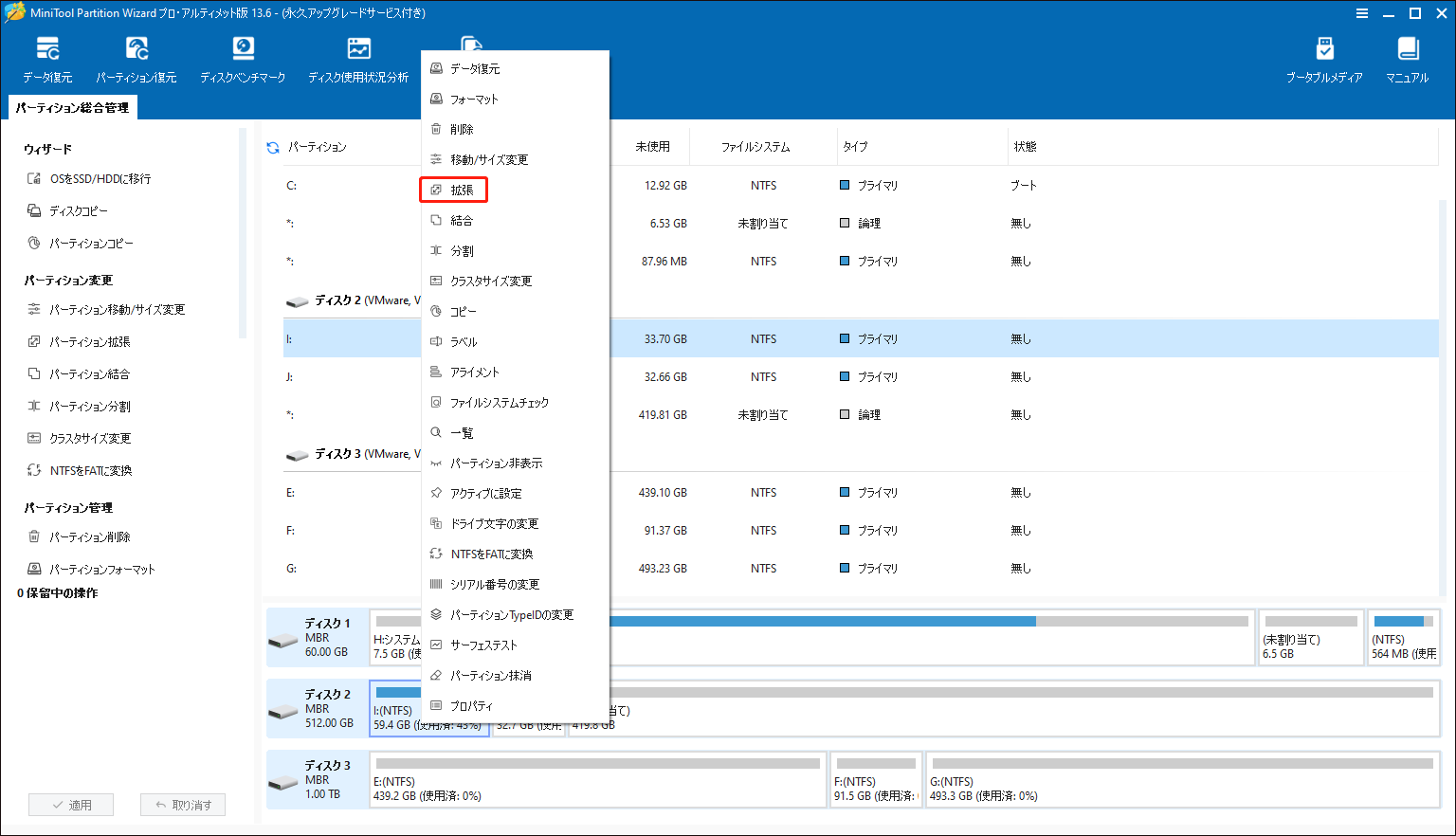Click パーティション非表示 in the context menu
Viewport: 1456px width, 836px height.
tap(515, 463)
